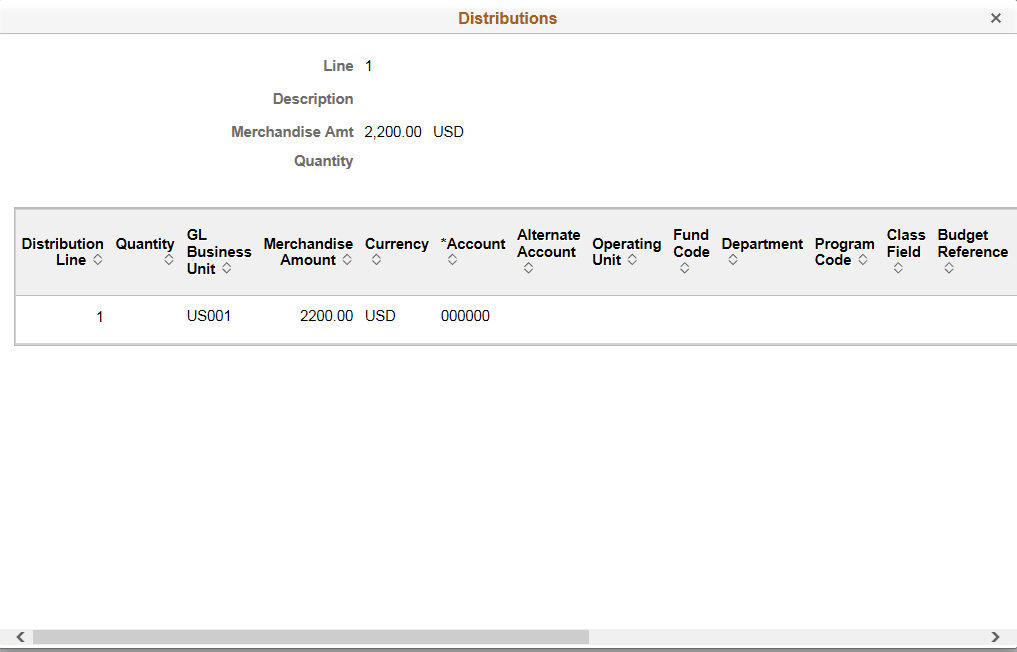Close the Distributions window
The height and width of the screenshot is (652, 1017).
click(x=996, y=18)
